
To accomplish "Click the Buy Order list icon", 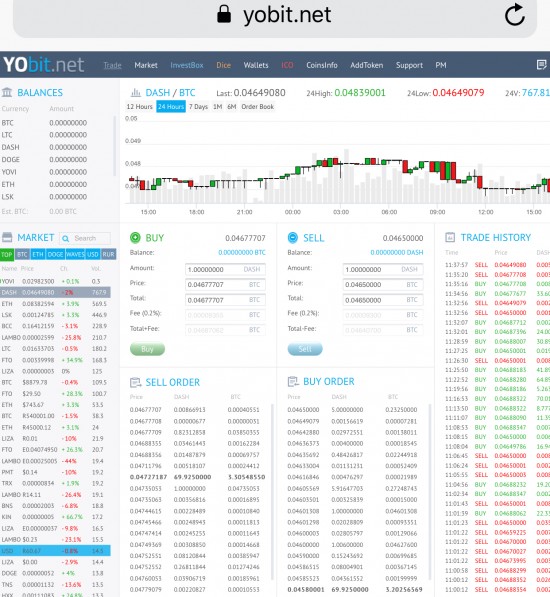I will point(293,381).
